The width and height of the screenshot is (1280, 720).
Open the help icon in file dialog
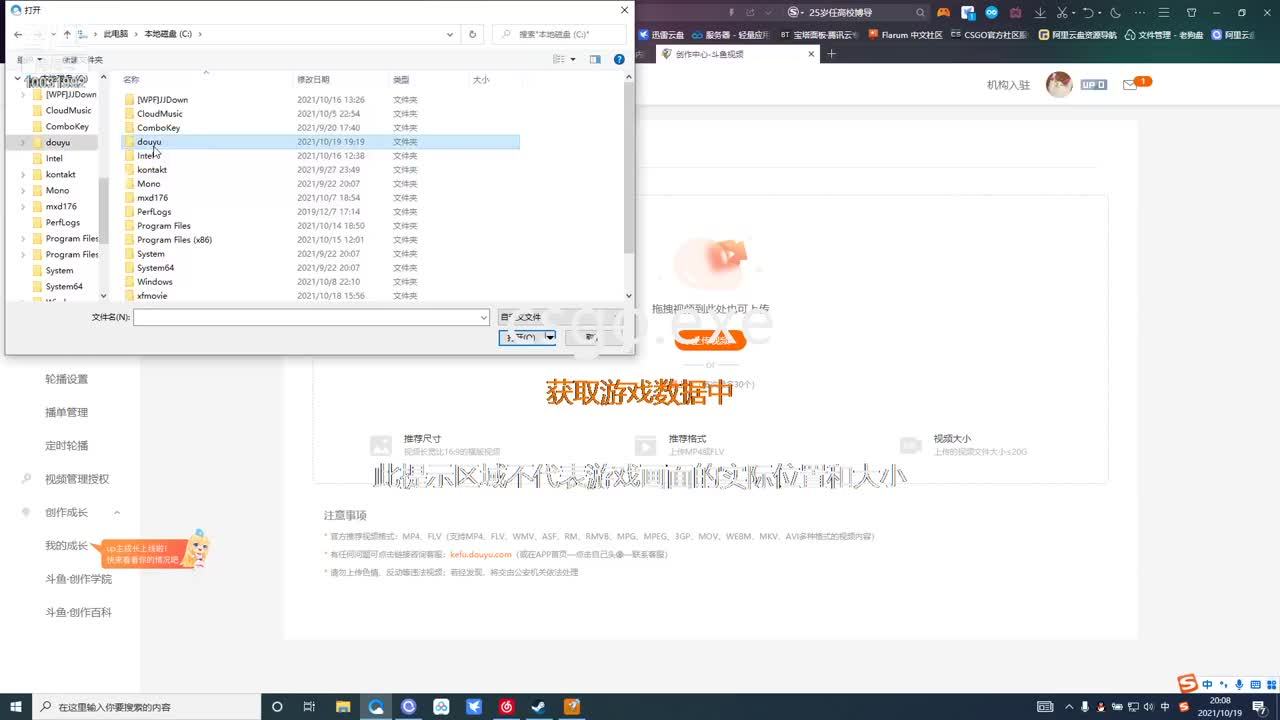coord(619,60)
